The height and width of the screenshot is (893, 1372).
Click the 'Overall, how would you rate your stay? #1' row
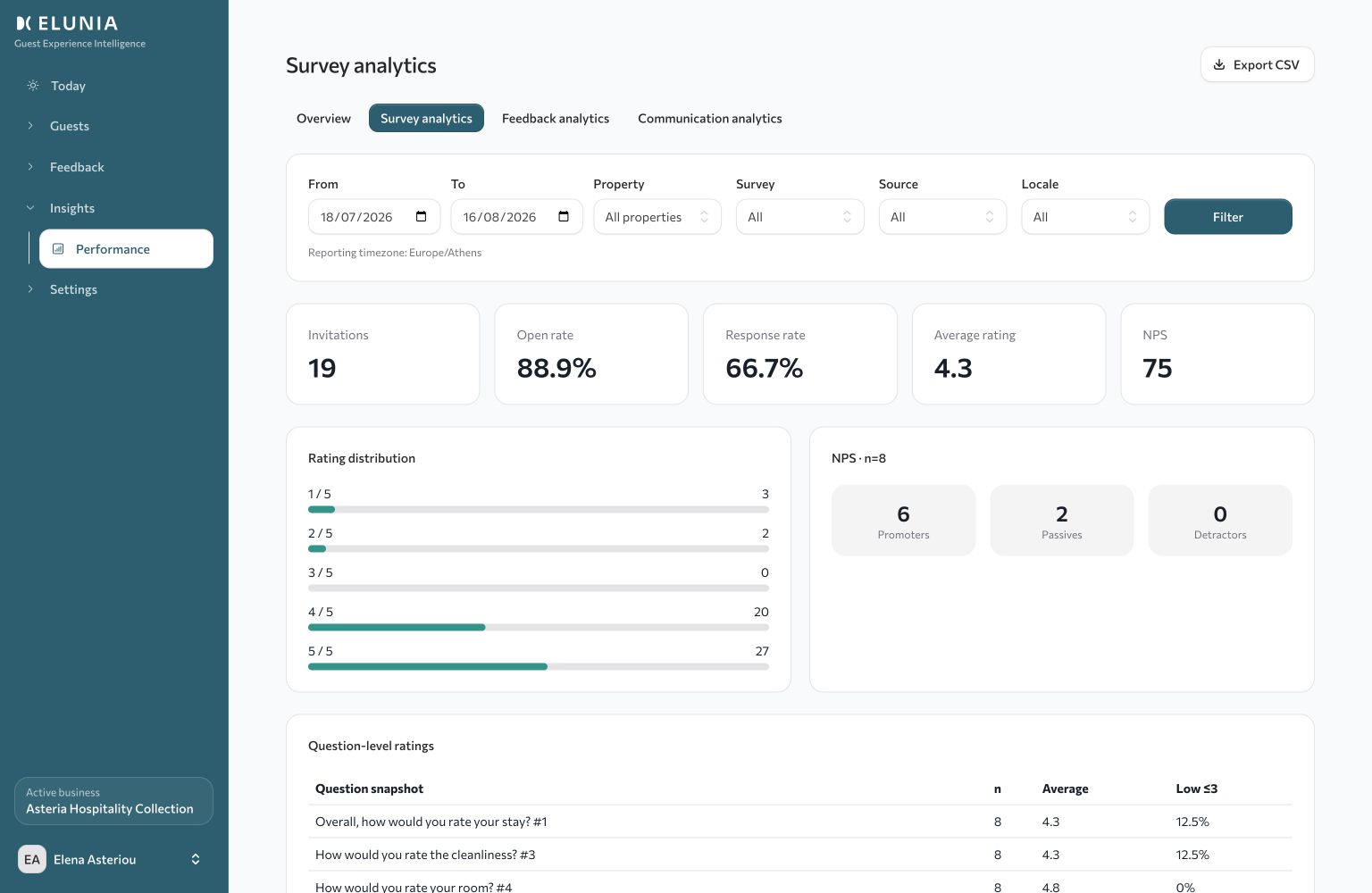tap(800, 822)
